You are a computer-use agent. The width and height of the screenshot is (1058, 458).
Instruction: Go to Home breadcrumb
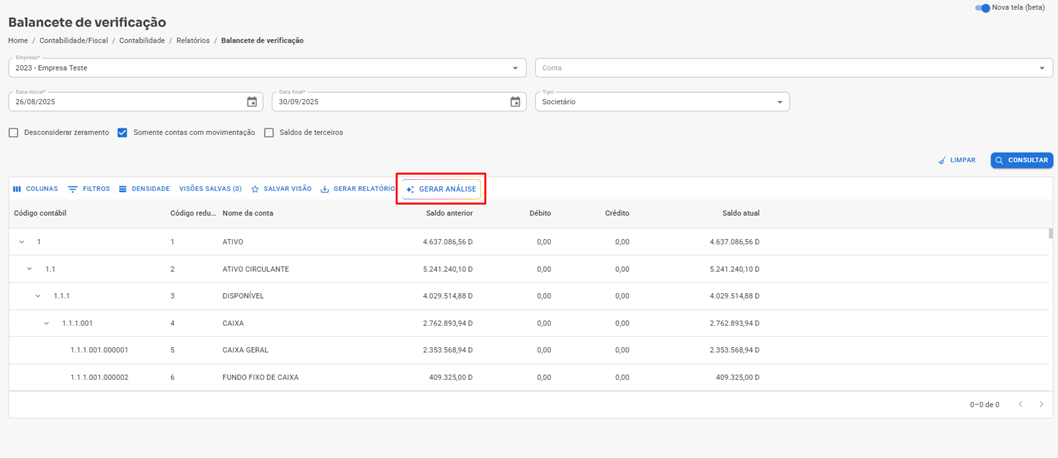[18, 40]
